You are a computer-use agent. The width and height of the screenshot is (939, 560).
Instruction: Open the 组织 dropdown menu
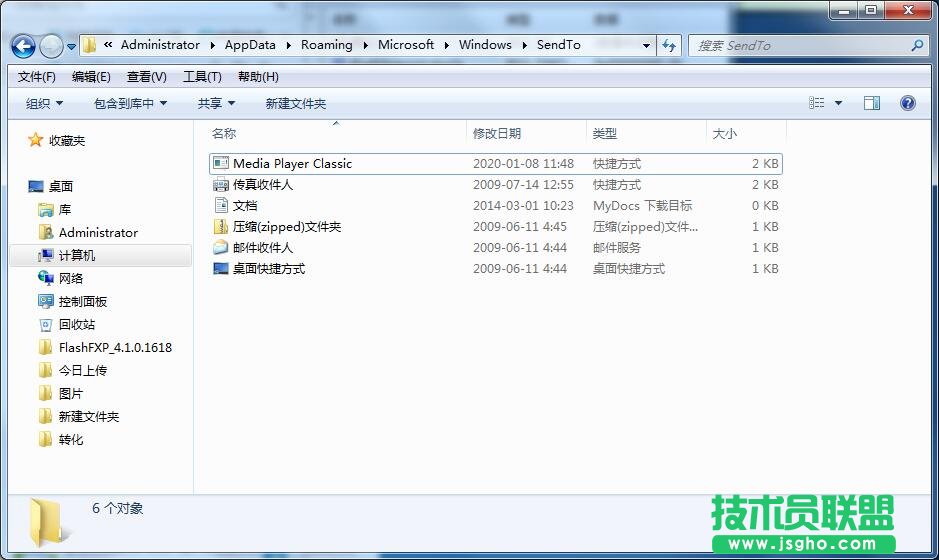(44, 103)
